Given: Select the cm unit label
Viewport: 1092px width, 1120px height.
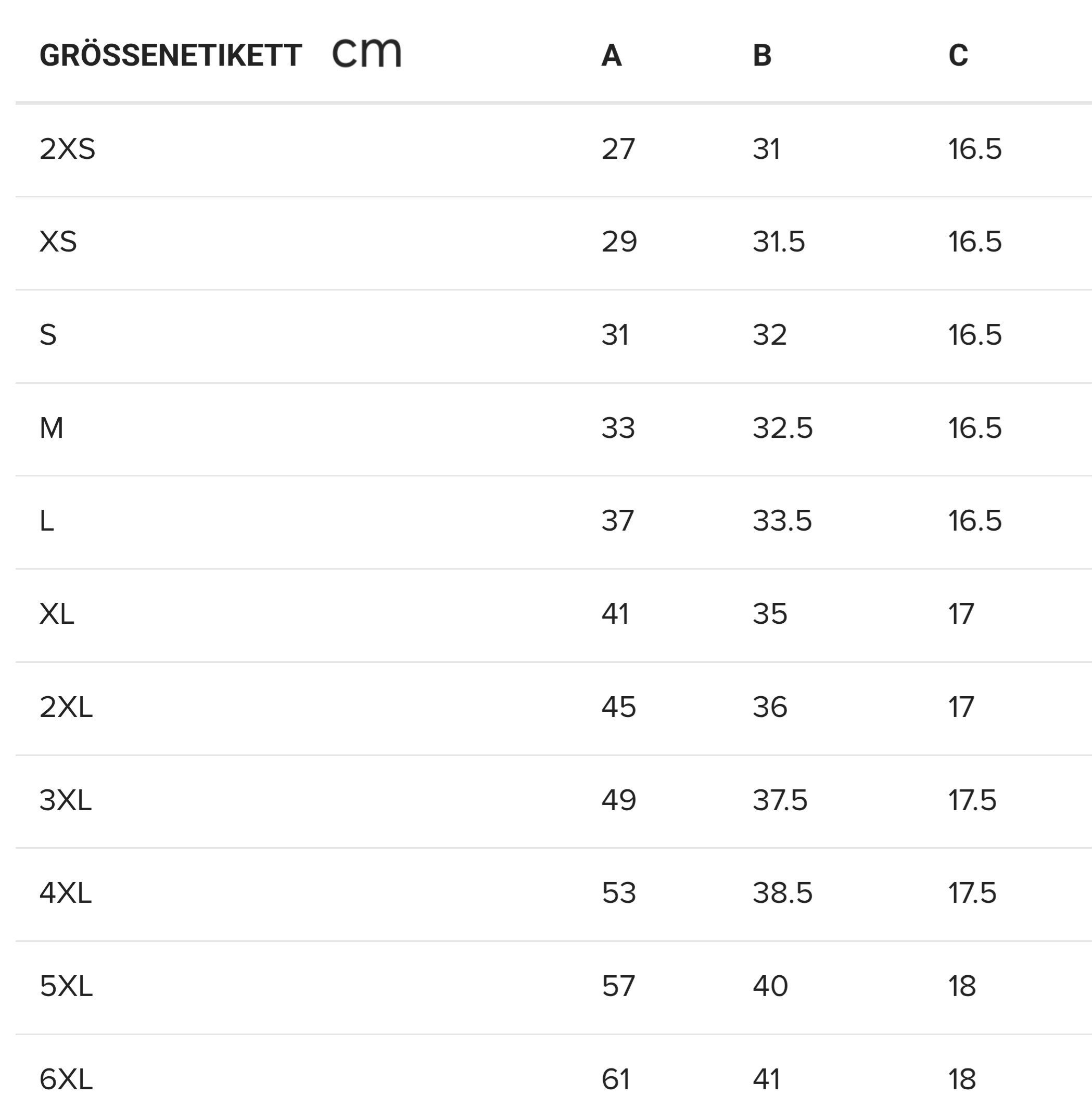Looking at the screenshot, I should pos(366,53).
